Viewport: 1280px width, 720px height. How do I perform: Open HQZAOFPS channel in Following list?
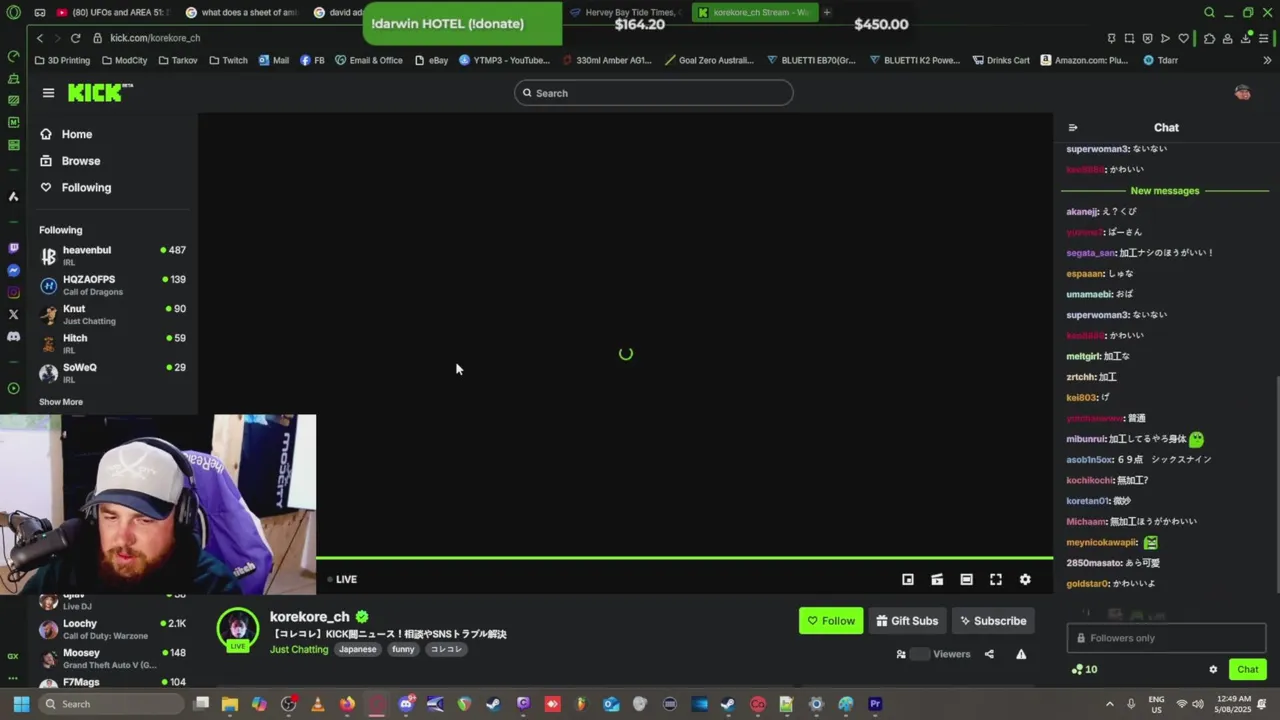[x=112, y=285]
